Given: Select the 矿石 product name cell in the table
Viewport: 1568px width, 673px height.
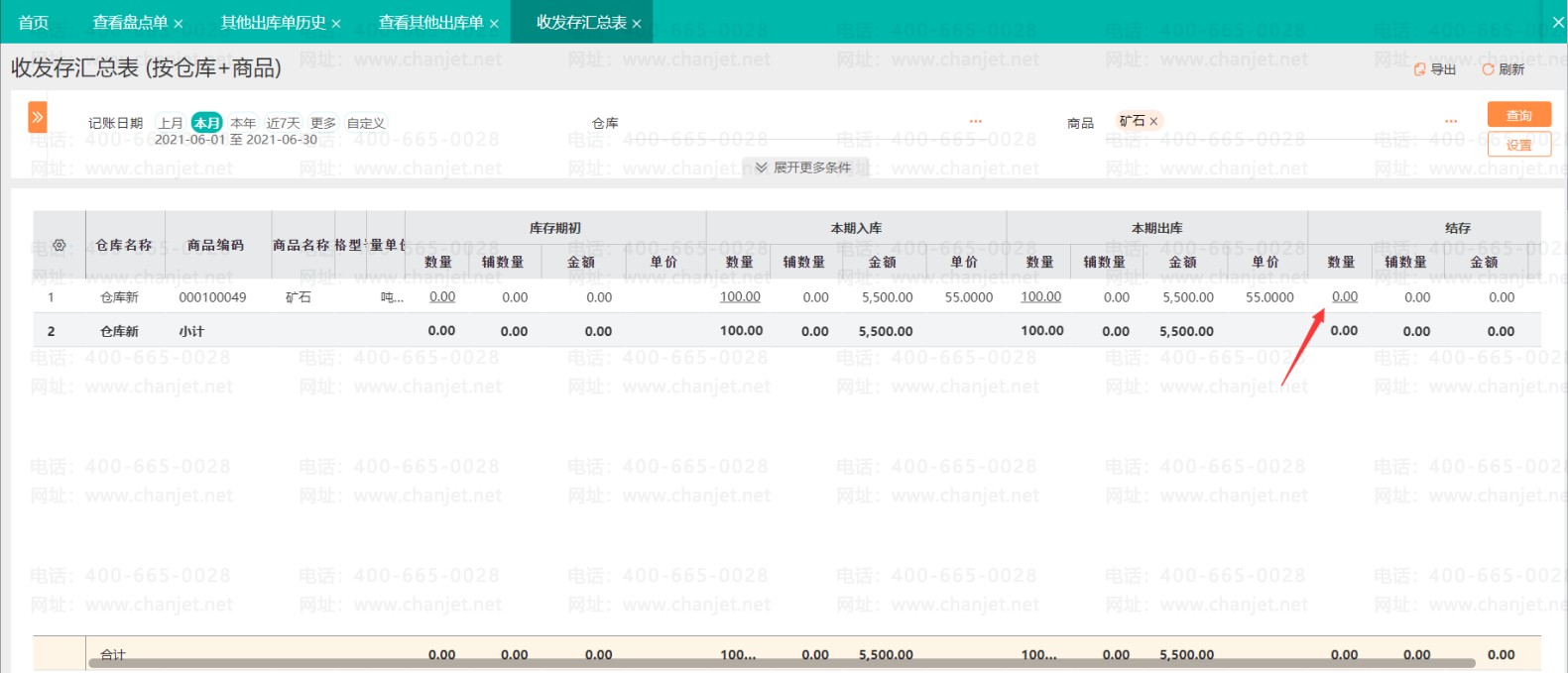Looking at the screenshot, I should 298,297.
